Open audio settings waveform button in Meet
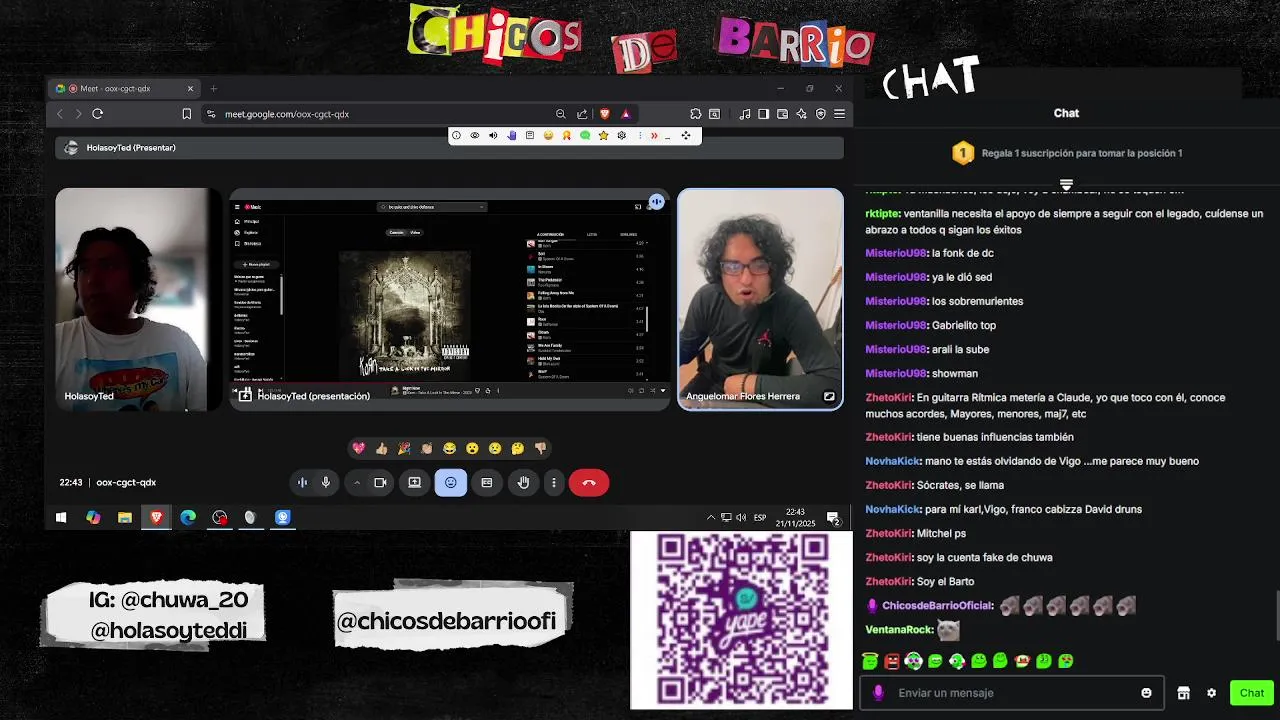The width and height of the screenshot is (1280, 720). [302, 483]
